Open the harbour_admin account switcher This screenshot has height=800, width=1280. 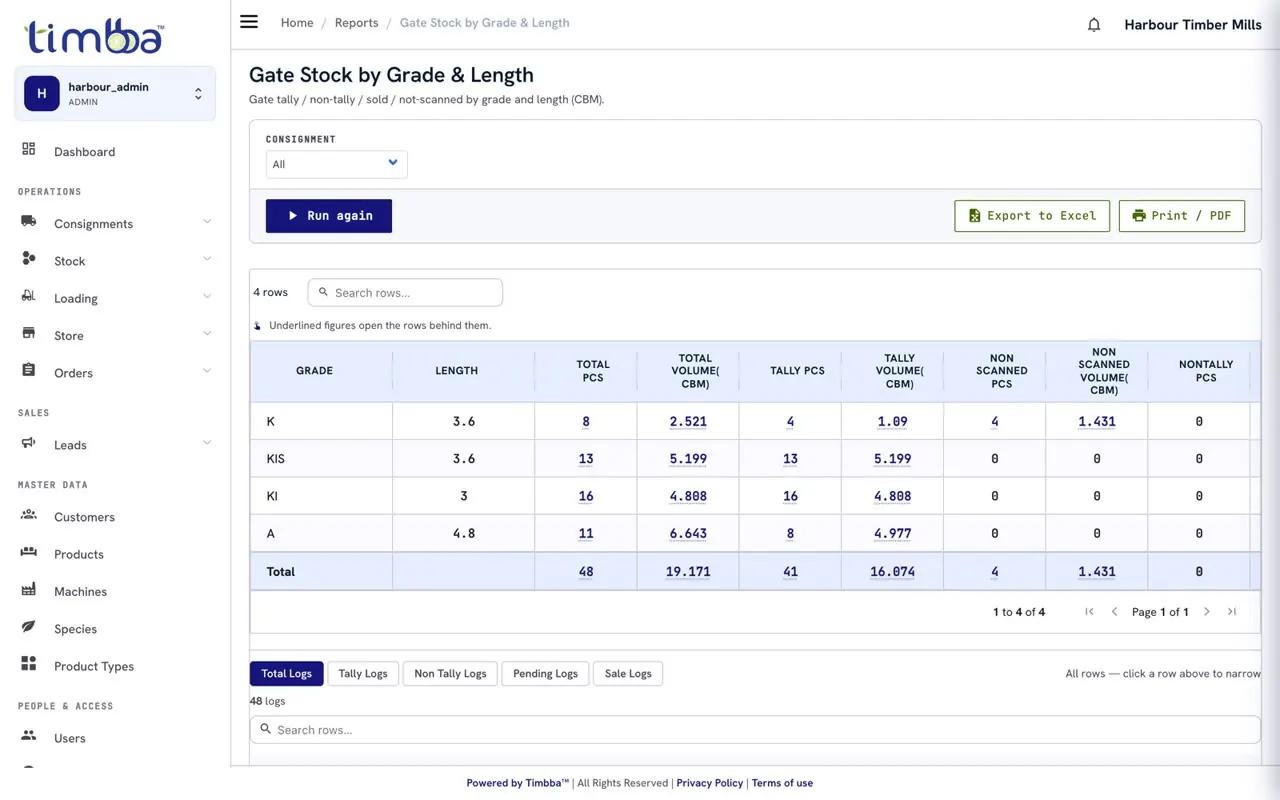point(115,94)
